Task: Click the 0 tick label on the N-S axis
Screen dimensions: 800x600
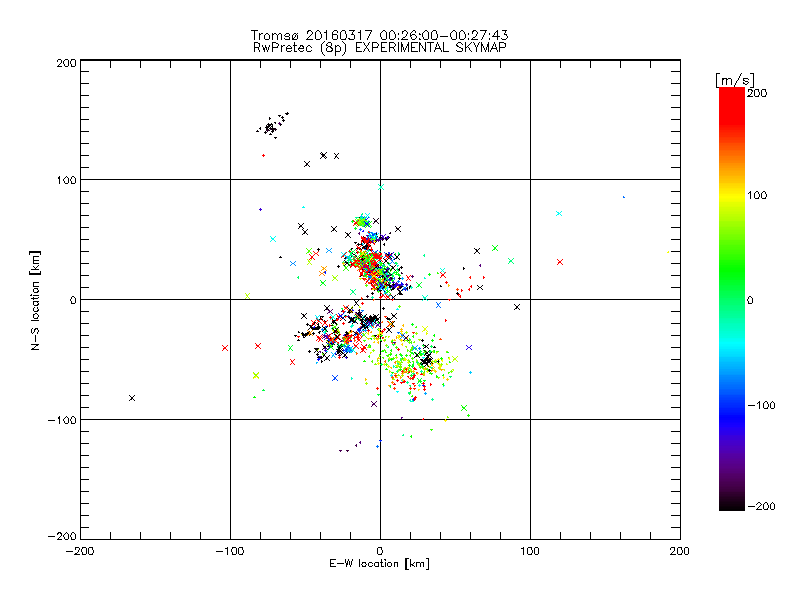Action: point(73,300)
